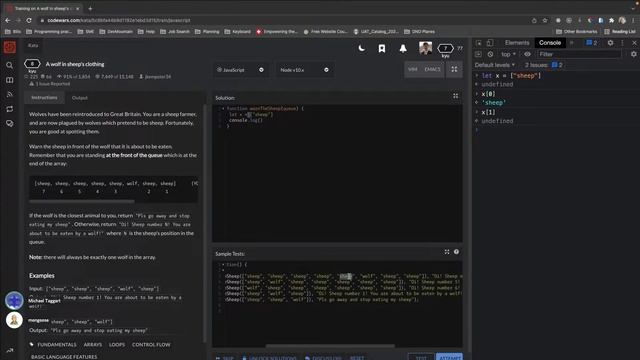Open the training loop icon in sidebar

pyautogui.click(x=9, y=109)
